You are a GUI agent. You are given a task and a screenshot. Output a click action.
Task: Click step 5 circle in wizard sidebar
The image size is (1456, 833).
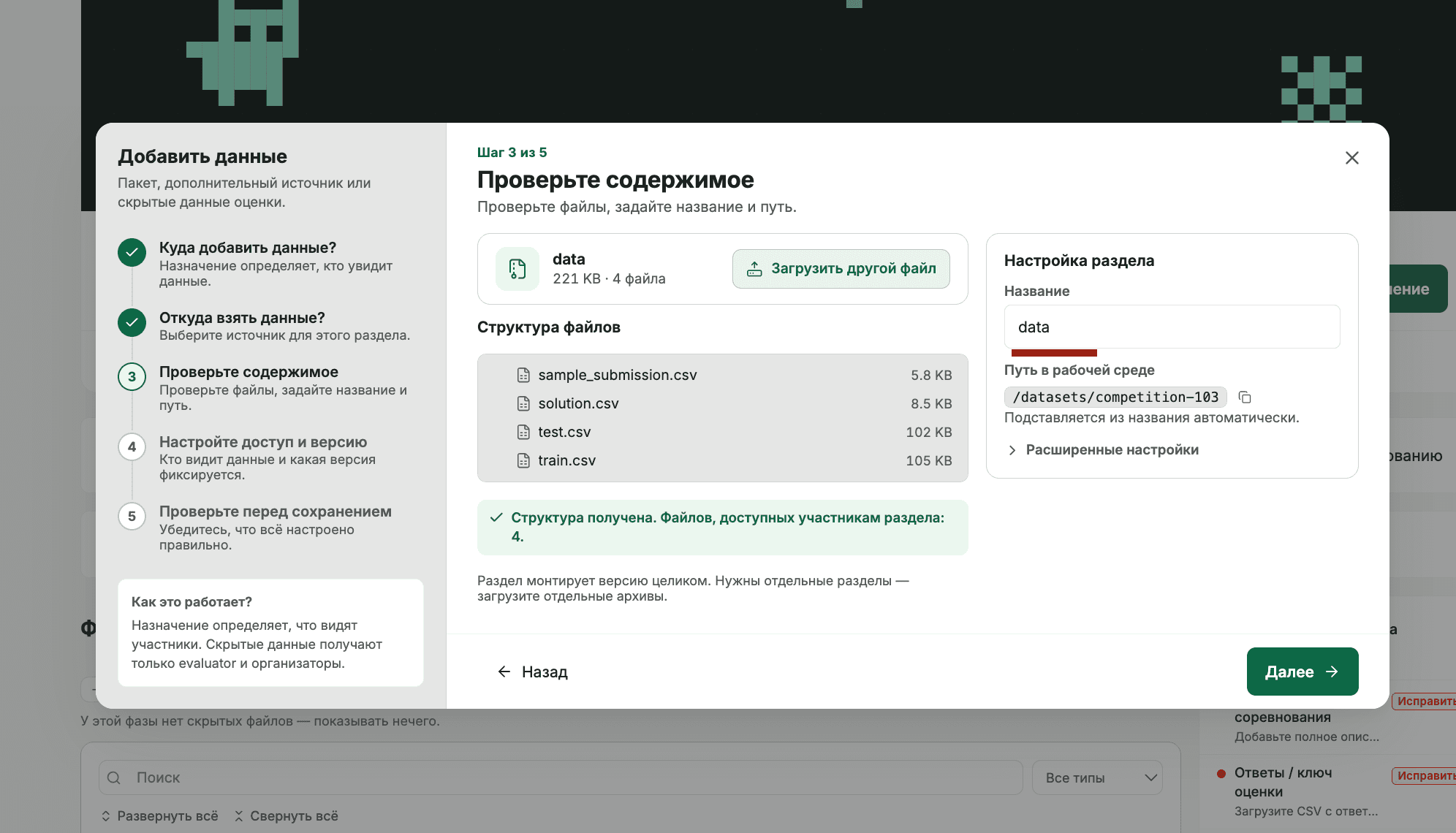point(132,516)
